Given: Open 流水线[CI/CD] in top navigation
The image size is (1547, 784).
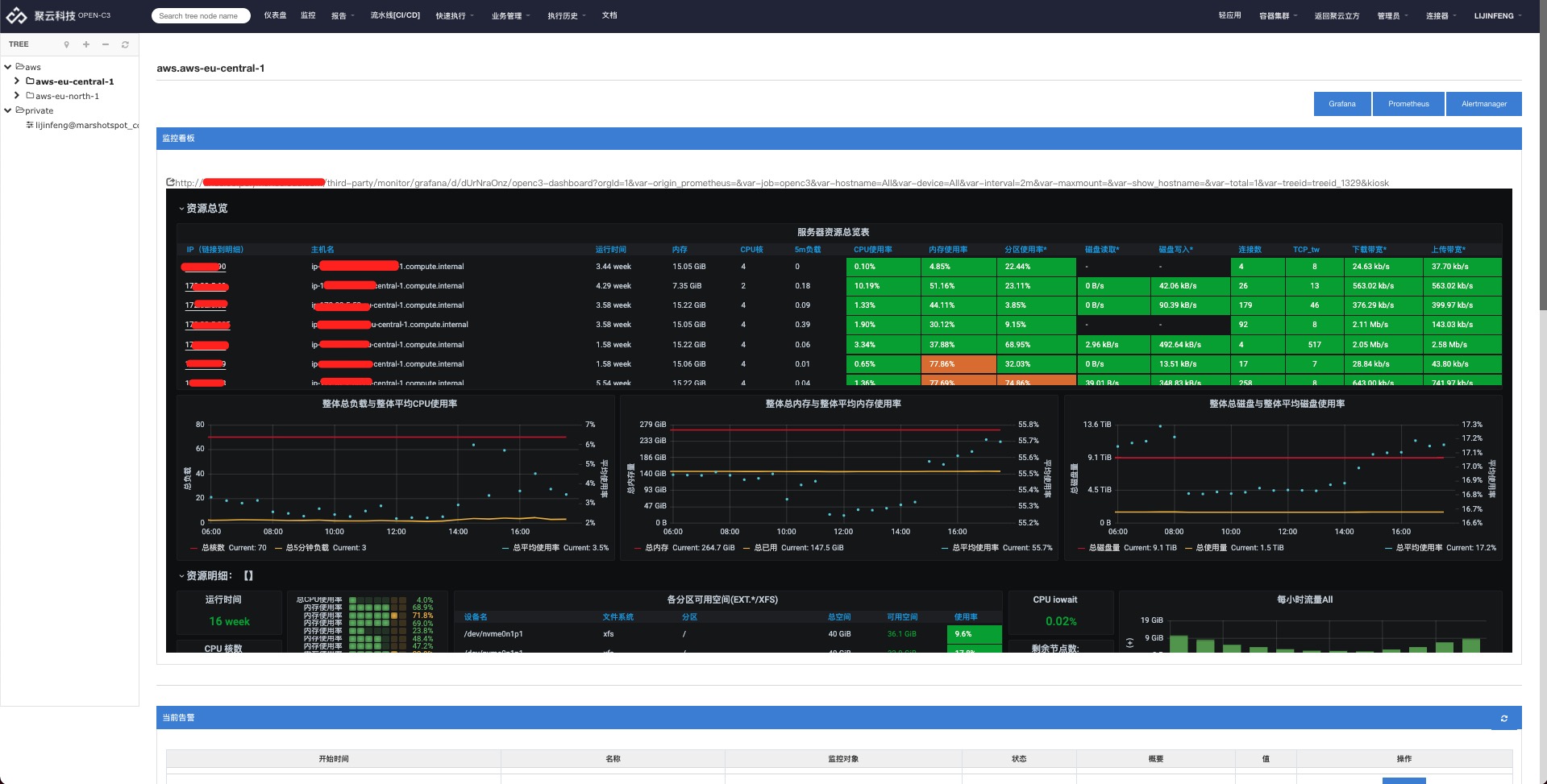Looking at the screenshot, I should pos(395,15).
